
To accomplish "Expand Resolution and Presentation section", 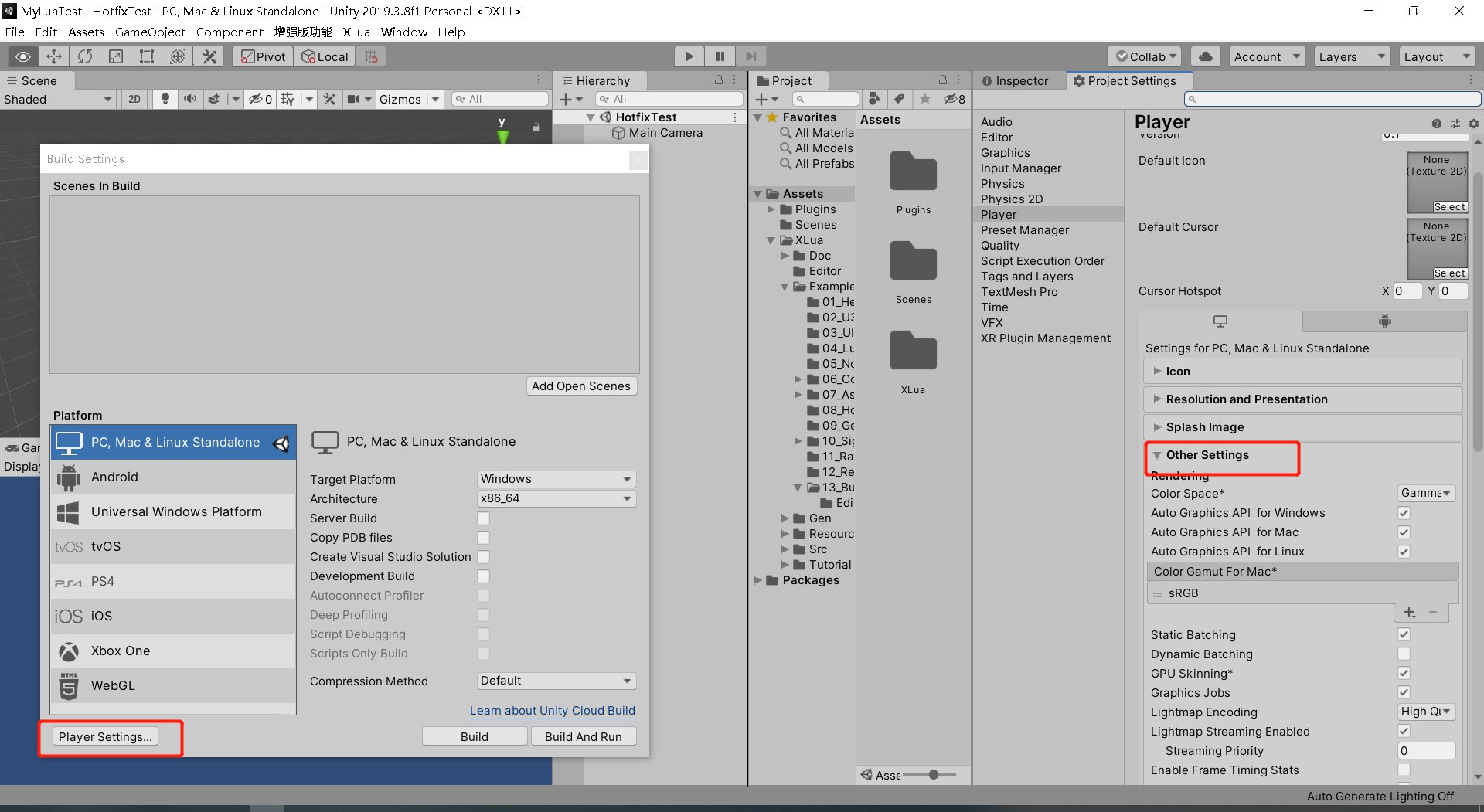I will [1303, 399].
